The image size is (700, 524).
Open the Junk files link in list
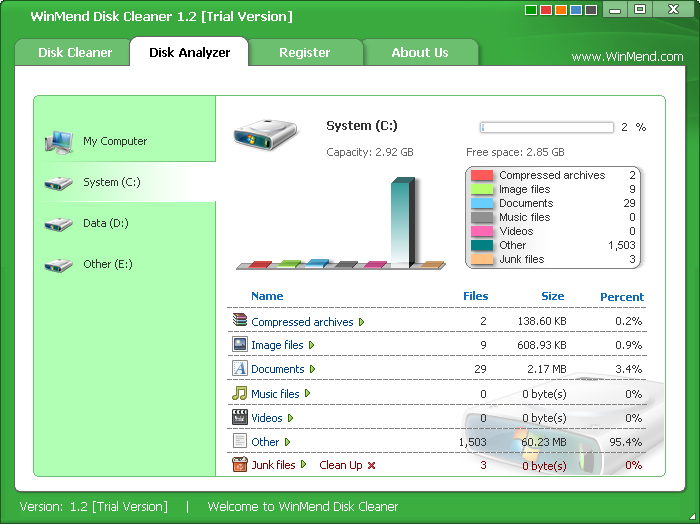tap(273, 465)
